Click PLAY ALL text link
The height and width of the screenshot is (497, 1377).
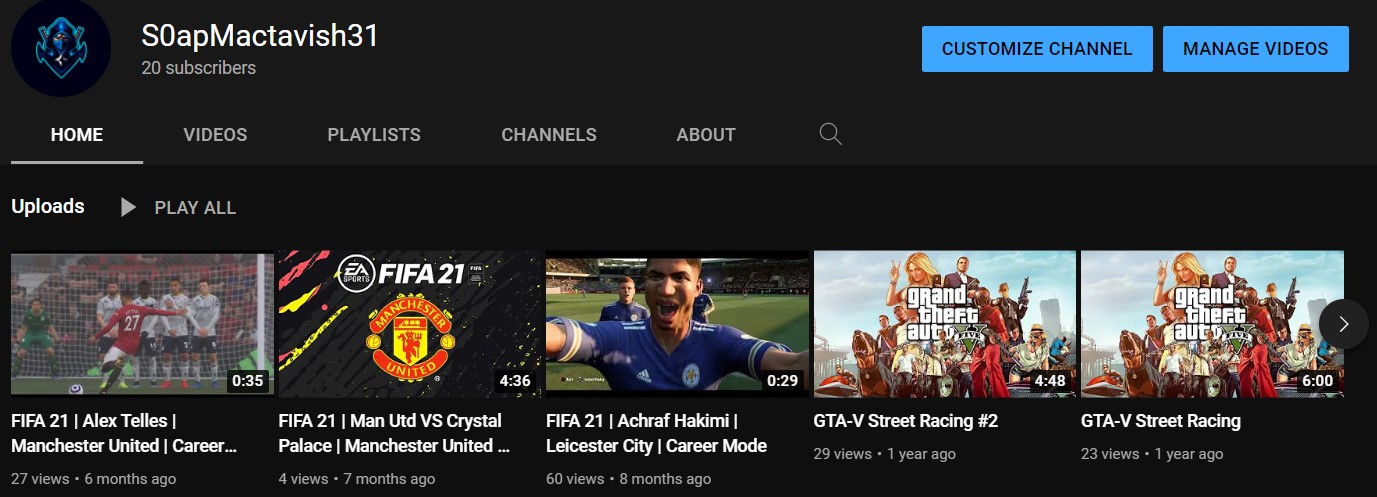pyautogui.click(x=195, y=208)
